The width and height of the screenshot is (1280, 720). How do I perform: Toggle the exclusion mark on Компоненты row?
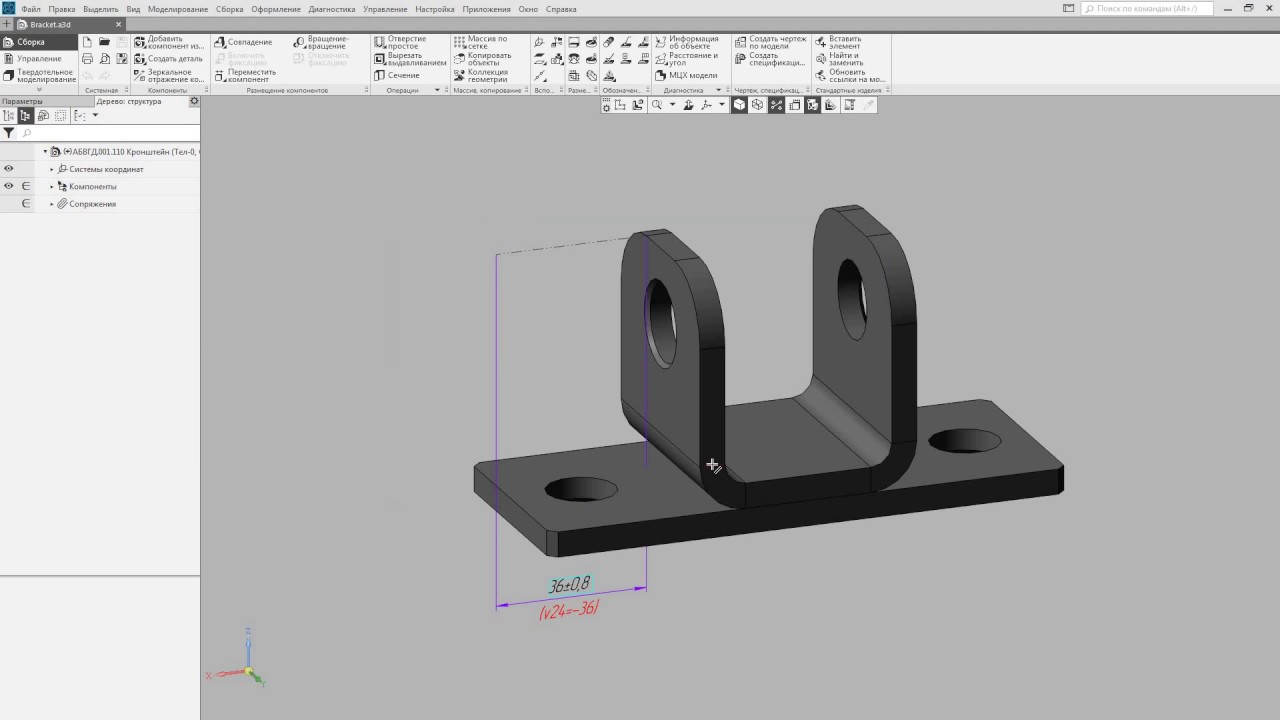coord(26,186)
